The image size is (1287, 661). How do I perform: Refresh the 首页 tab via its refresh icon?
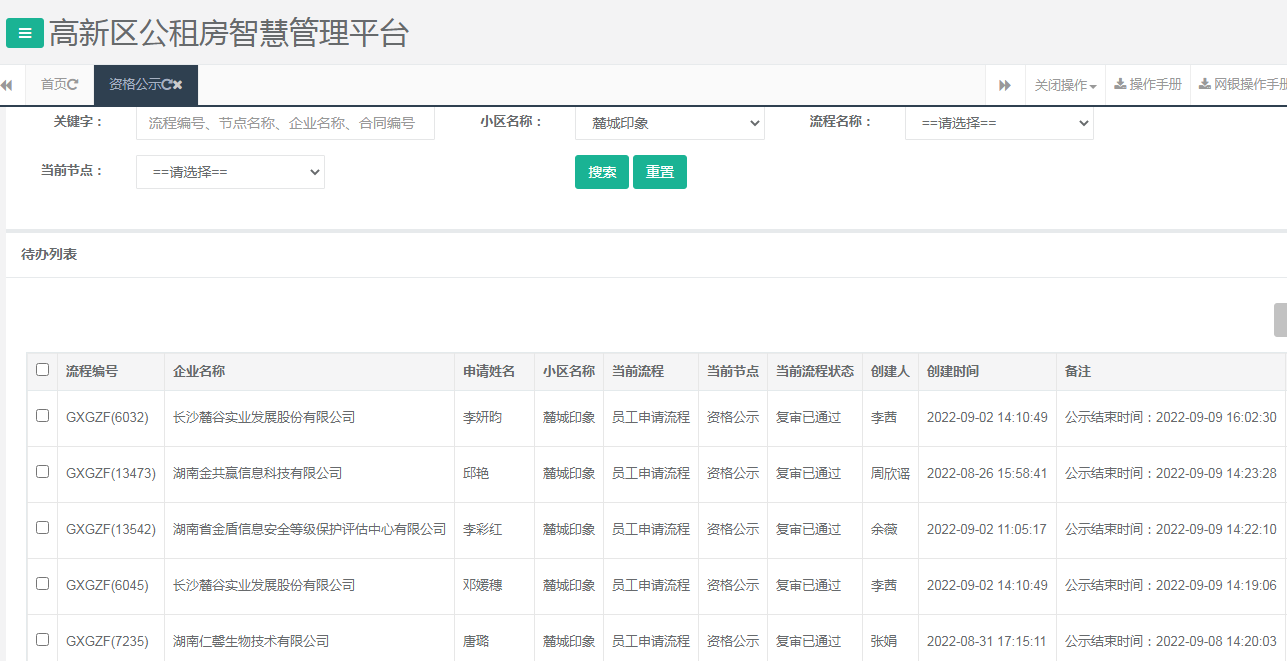(x=74, y=84)
